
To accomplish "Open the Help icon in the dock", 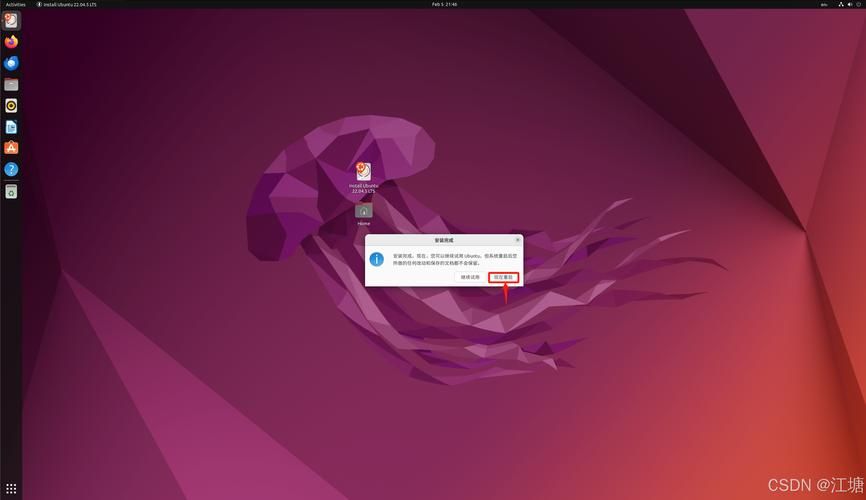I will pos(11,169).
